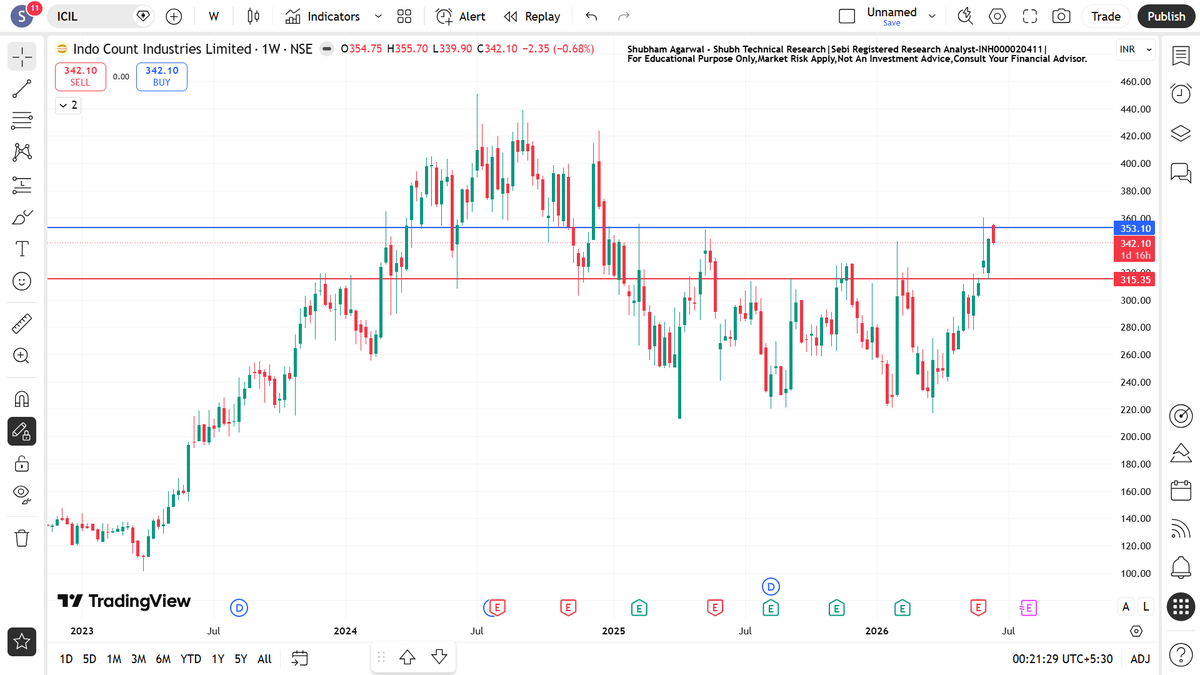This screenshot has height=675, width=1200.
Task: Open the Fibonacci retracement tools
Action: (x=22, y=120)
